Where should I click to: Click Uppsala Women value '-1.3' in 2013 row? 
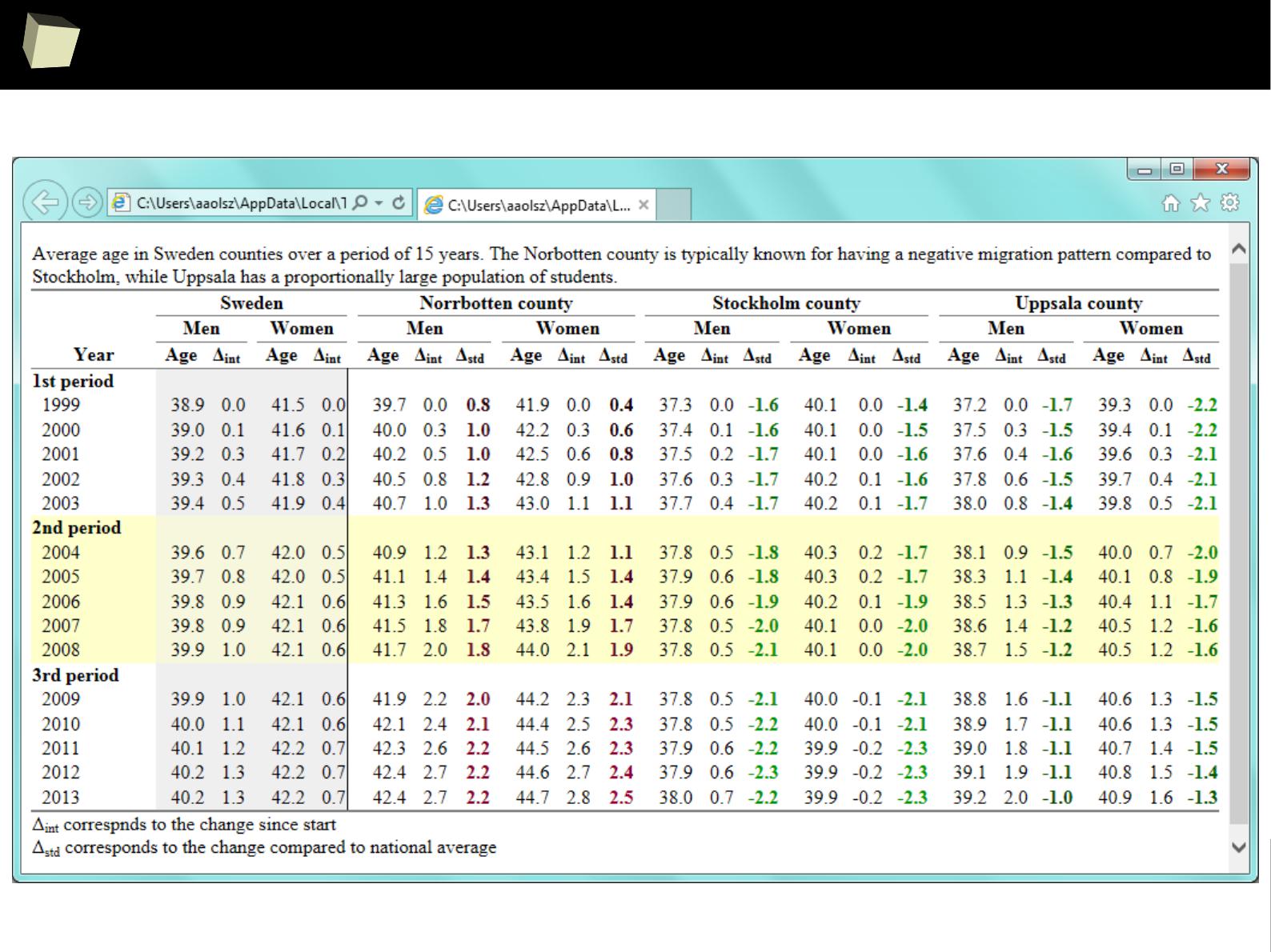click(x=1202, y=798)
